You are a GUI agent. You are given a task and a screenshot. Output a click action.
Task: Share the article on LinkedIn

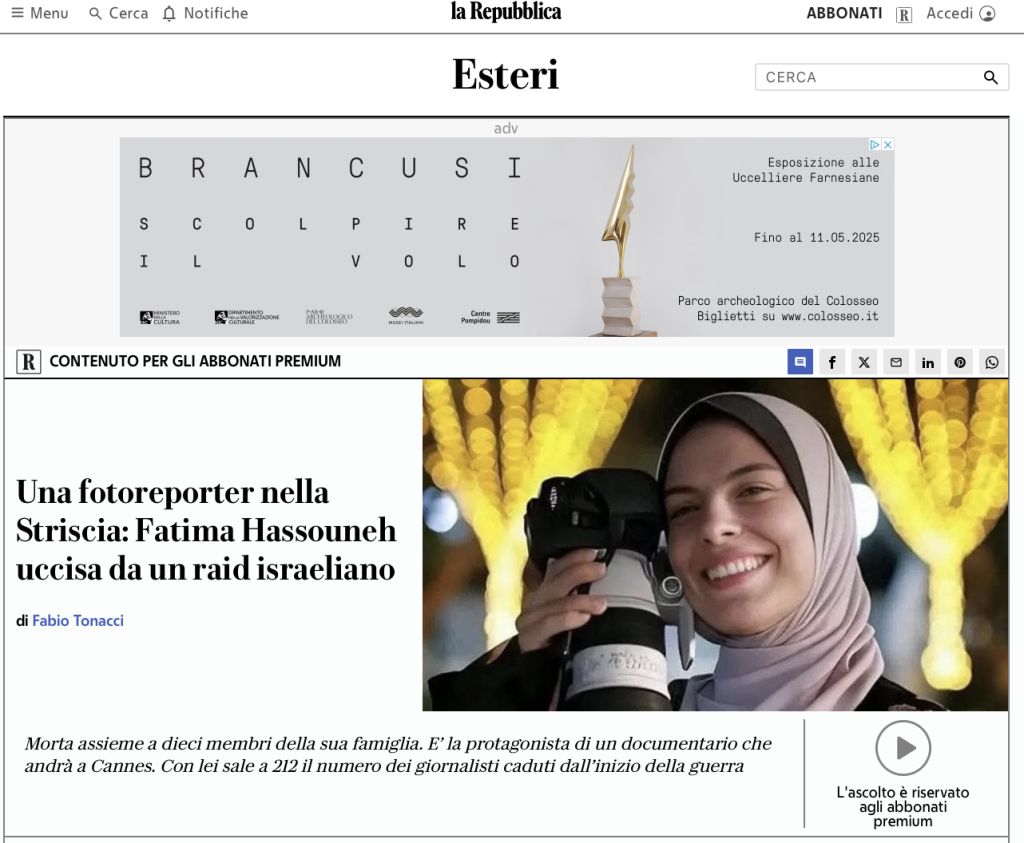coord(927,362)
